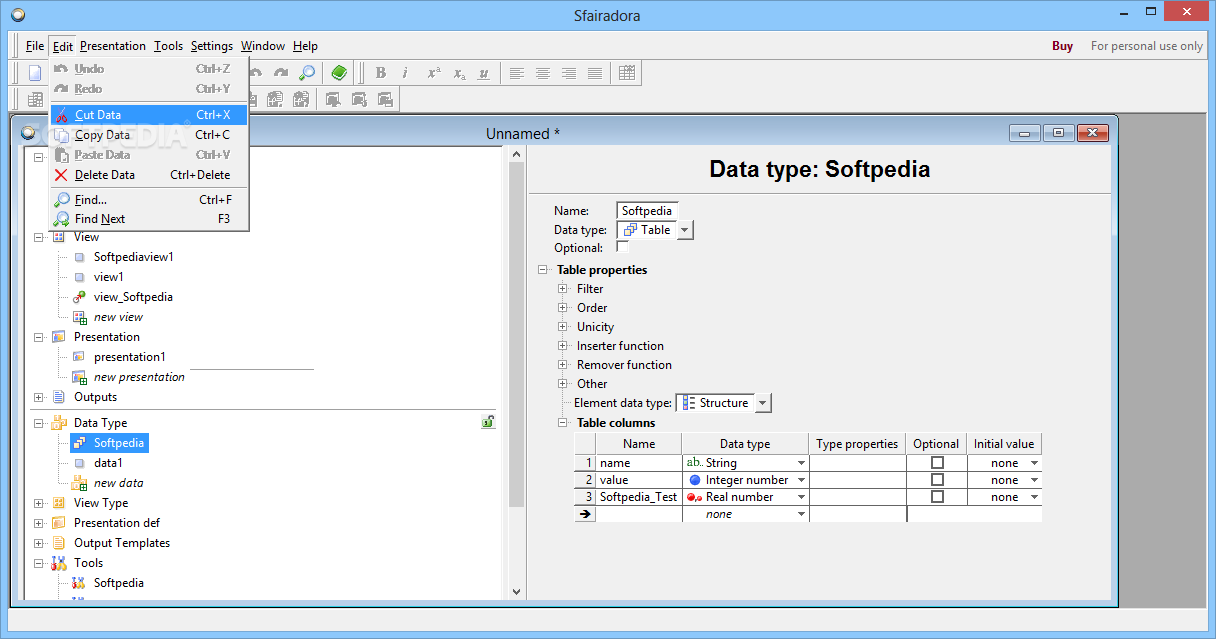Click the magnifier search toolbar icon

pyautogui.click(x=308, y=73)
